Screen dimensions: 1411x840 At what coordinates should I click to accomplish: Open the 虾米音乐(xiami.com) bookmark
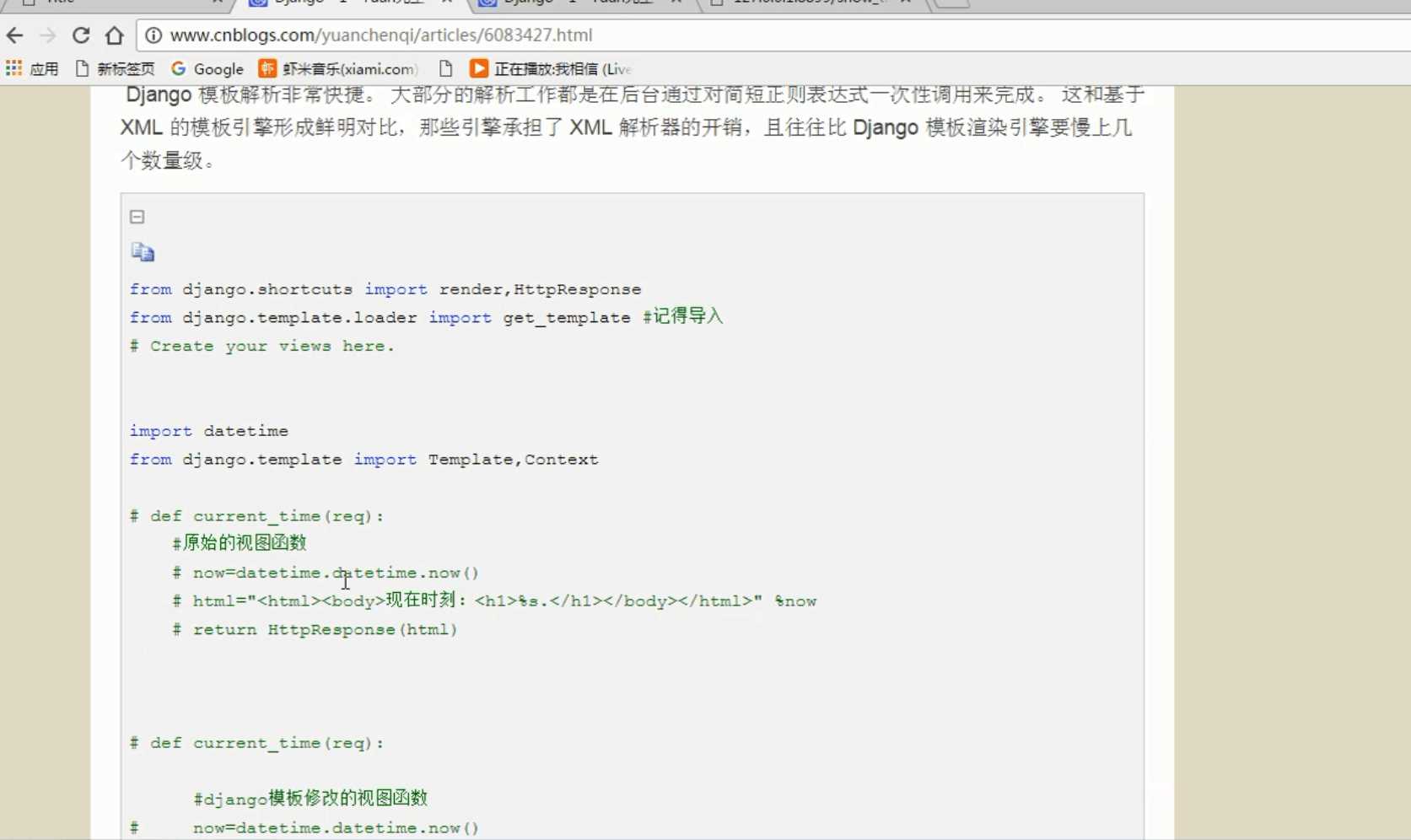(338, 68)
